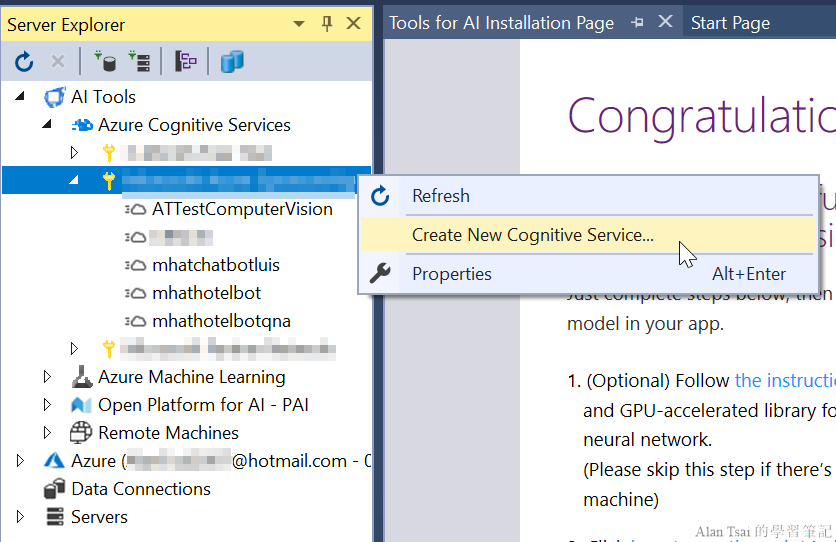Image resolution: width=836 pixels, height=542 pixels.
Task: Click the context menu Refresh icon
Action: (380, 196)
